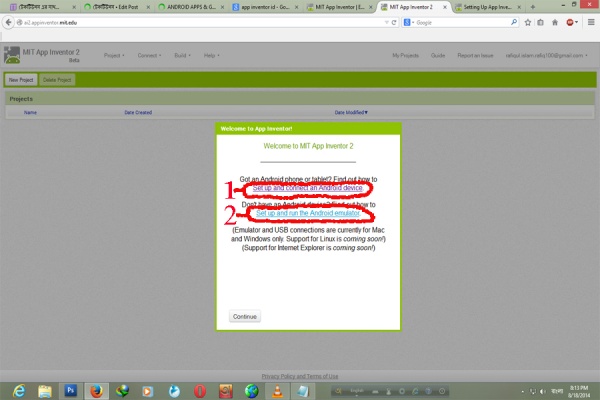The image size is (600, 400).
Task: Click the Delete Project button
Action: tap(57, 80)
